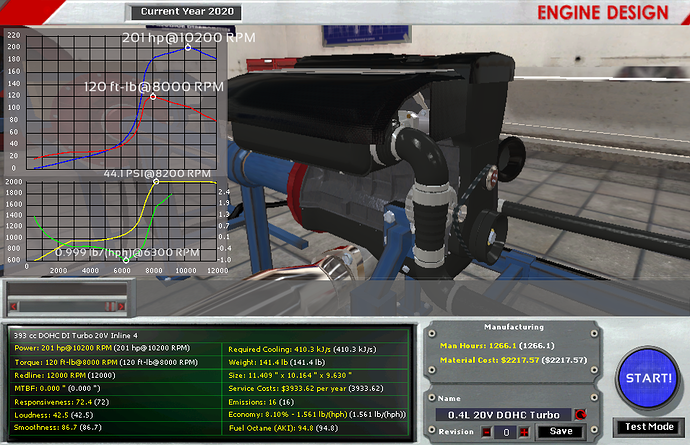Click the ENGINE DESIGN header title
Viewport: 690px width, 445px height.
(602, 12)
